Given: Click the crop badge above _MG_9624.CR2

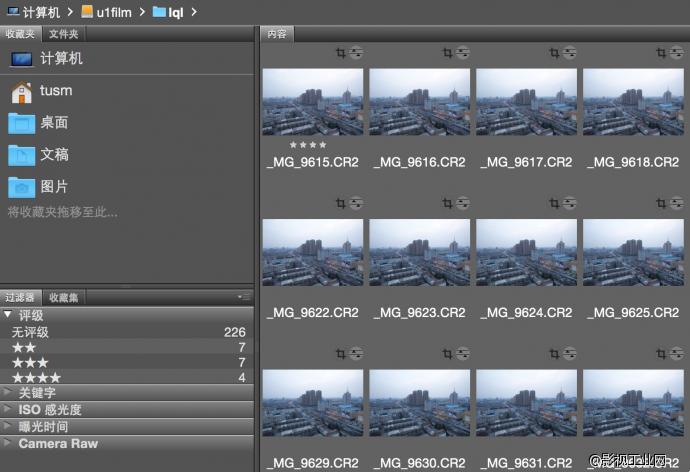Looking at the screenshot, I should point(554,203).
